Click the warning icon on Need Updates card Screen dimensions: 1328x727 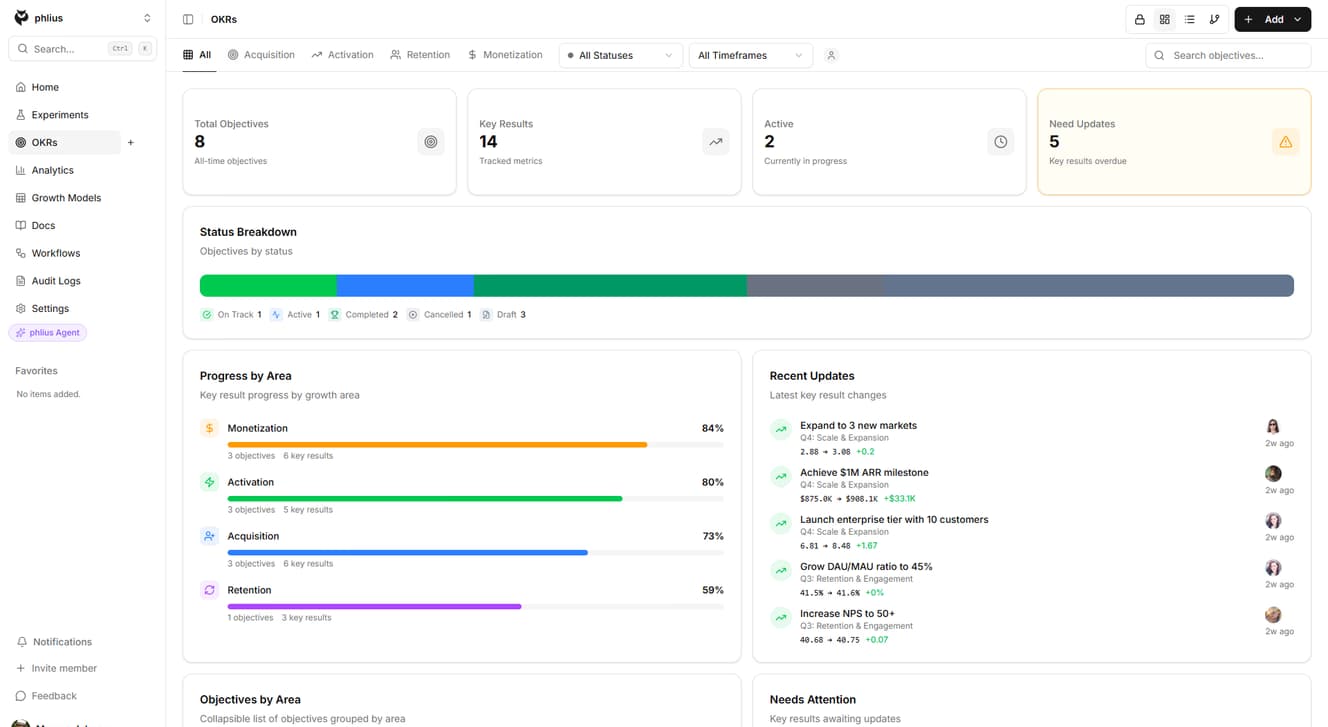[1286, 141]
